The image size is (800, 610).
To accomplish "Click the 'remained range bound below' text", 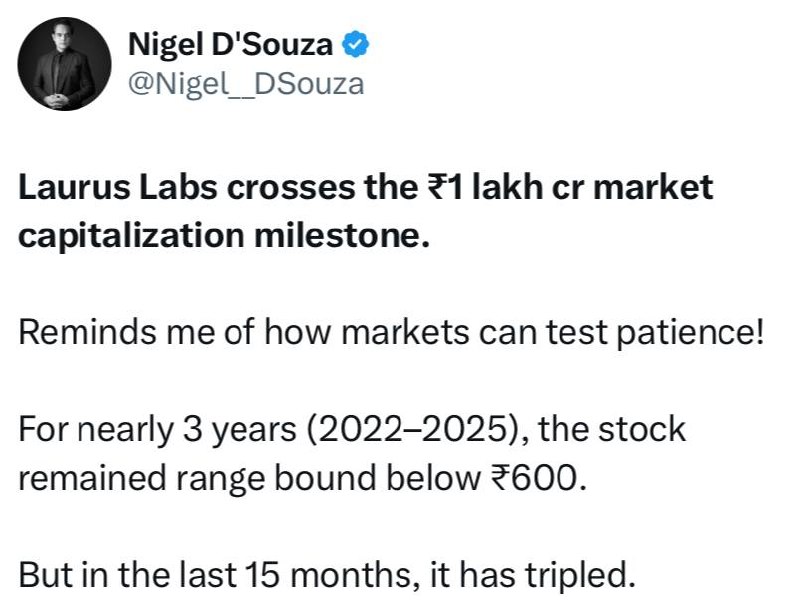I will (249, 478).
